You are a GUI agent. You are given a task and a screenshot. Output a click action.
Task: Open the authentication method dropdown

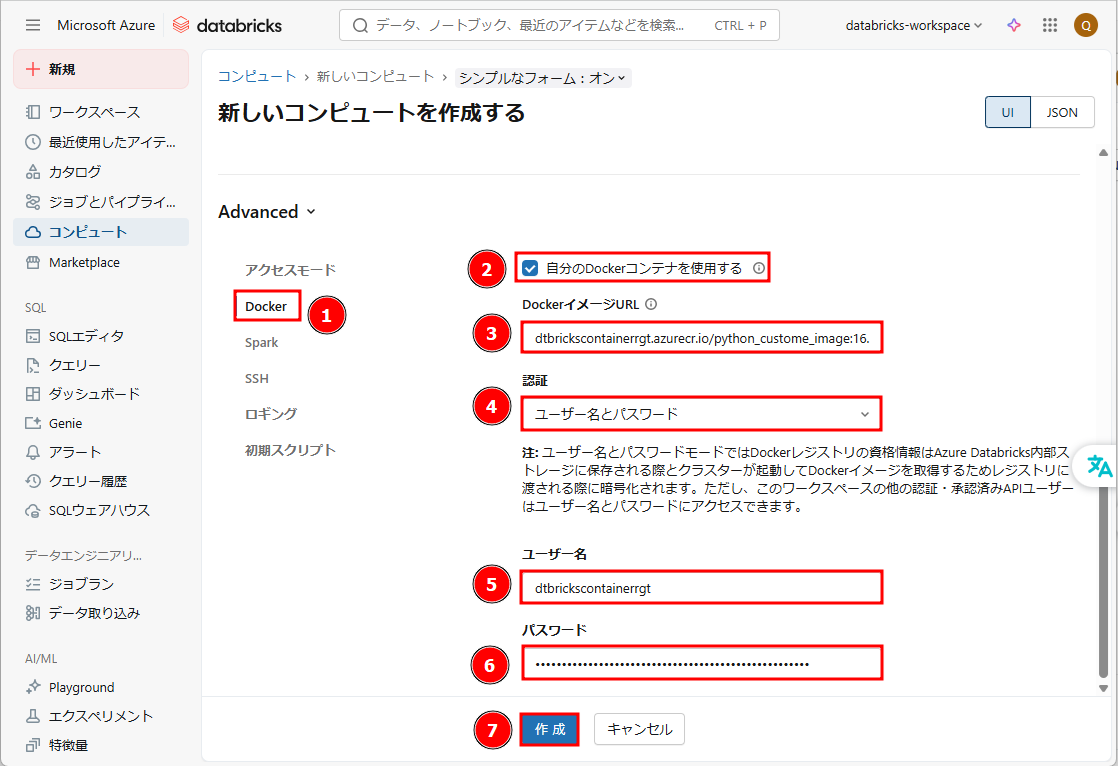tap(702, 414)
